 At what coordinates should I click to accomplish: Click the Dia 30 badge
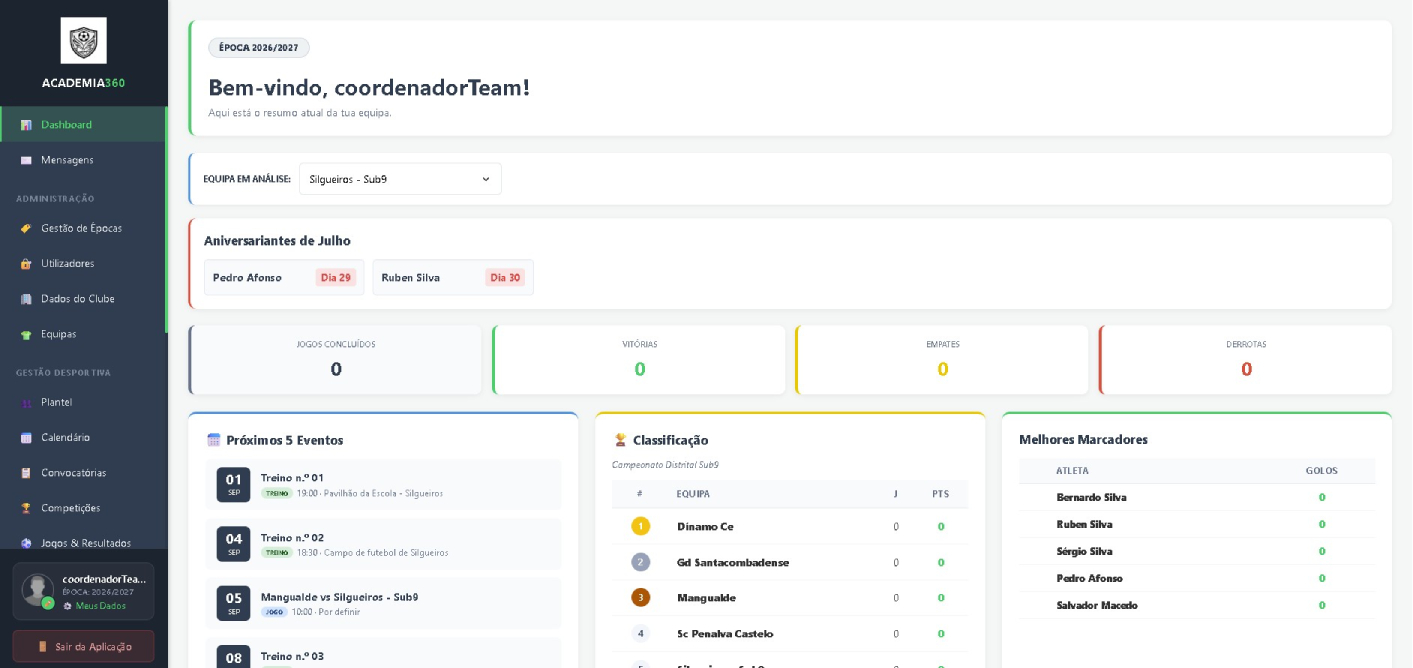(x=505, y=278)
